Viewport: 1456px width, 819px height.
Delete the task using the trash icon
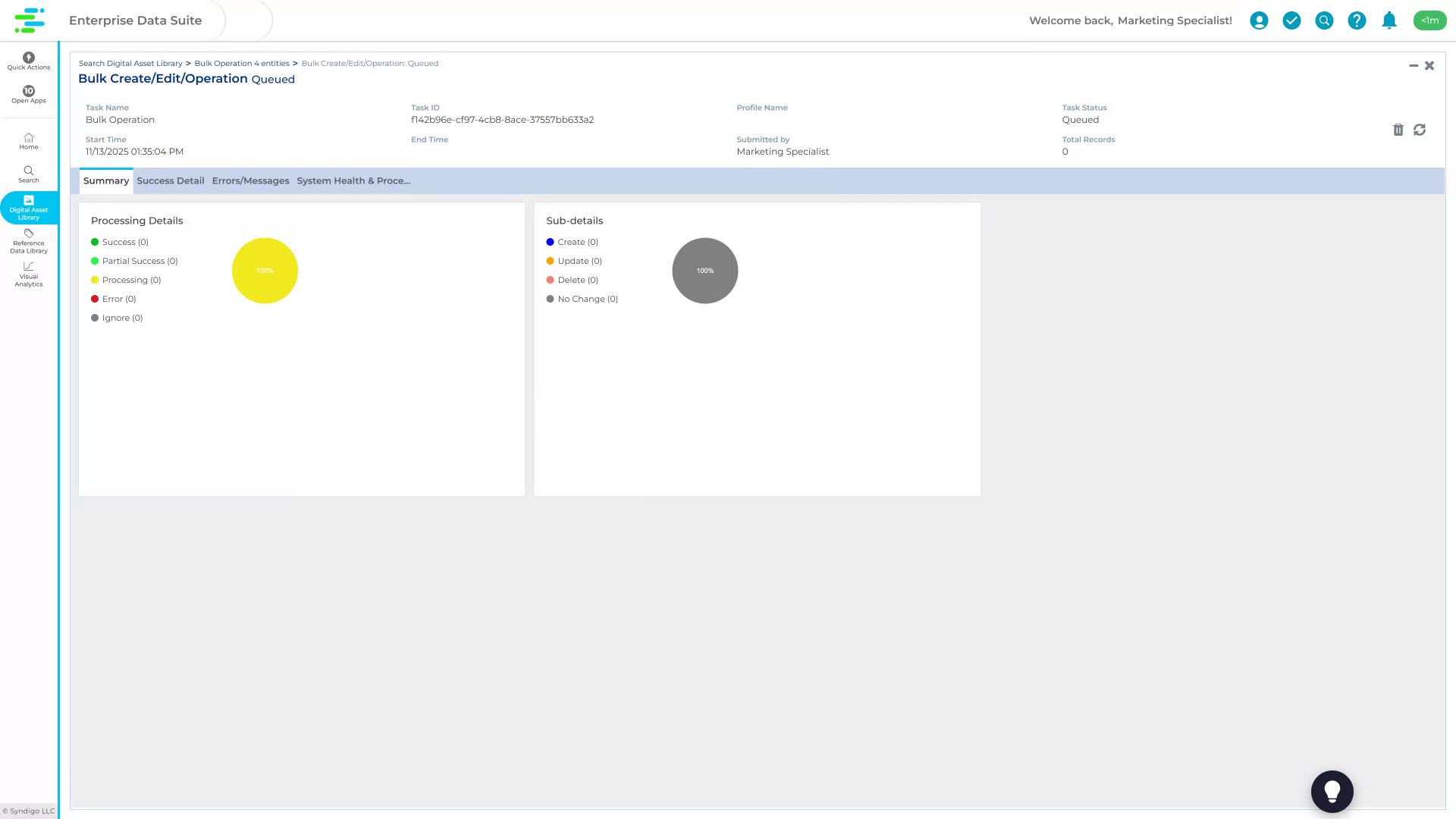pyautogui.click(x=1398, y=130)
